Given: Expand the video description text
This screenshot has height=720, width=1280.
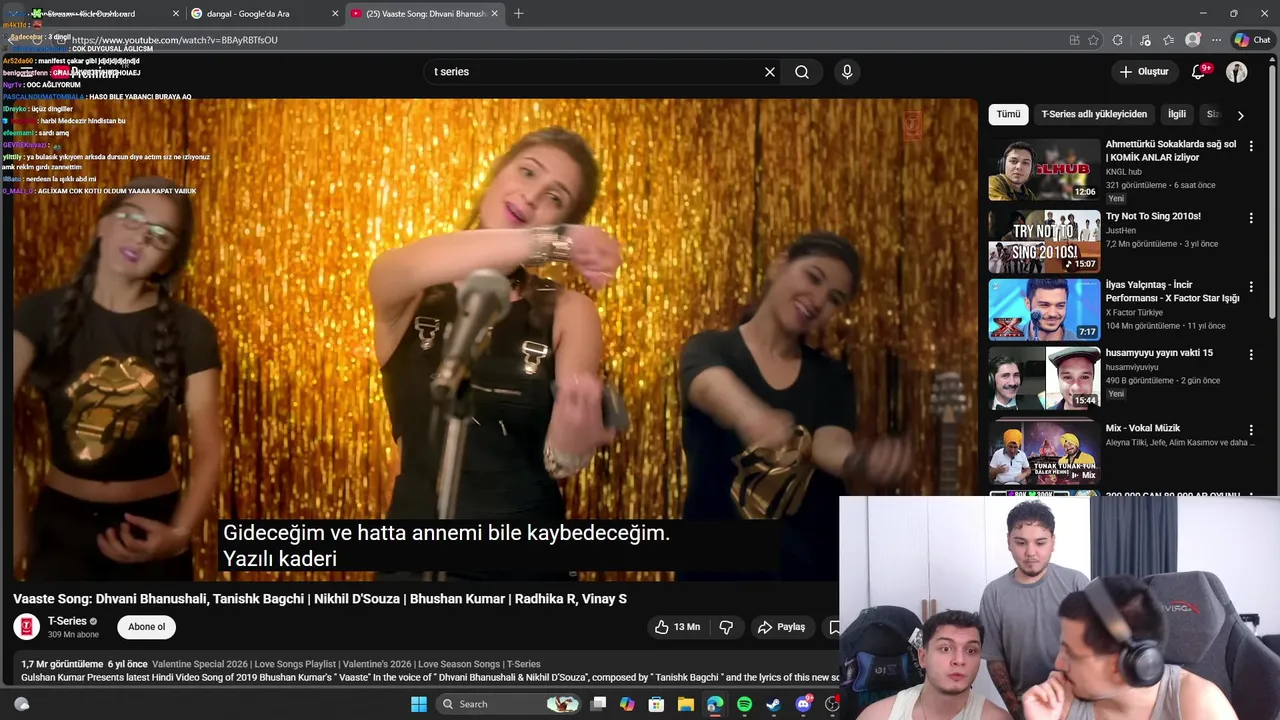Looking at the screenshot, I should click(430, 671).
